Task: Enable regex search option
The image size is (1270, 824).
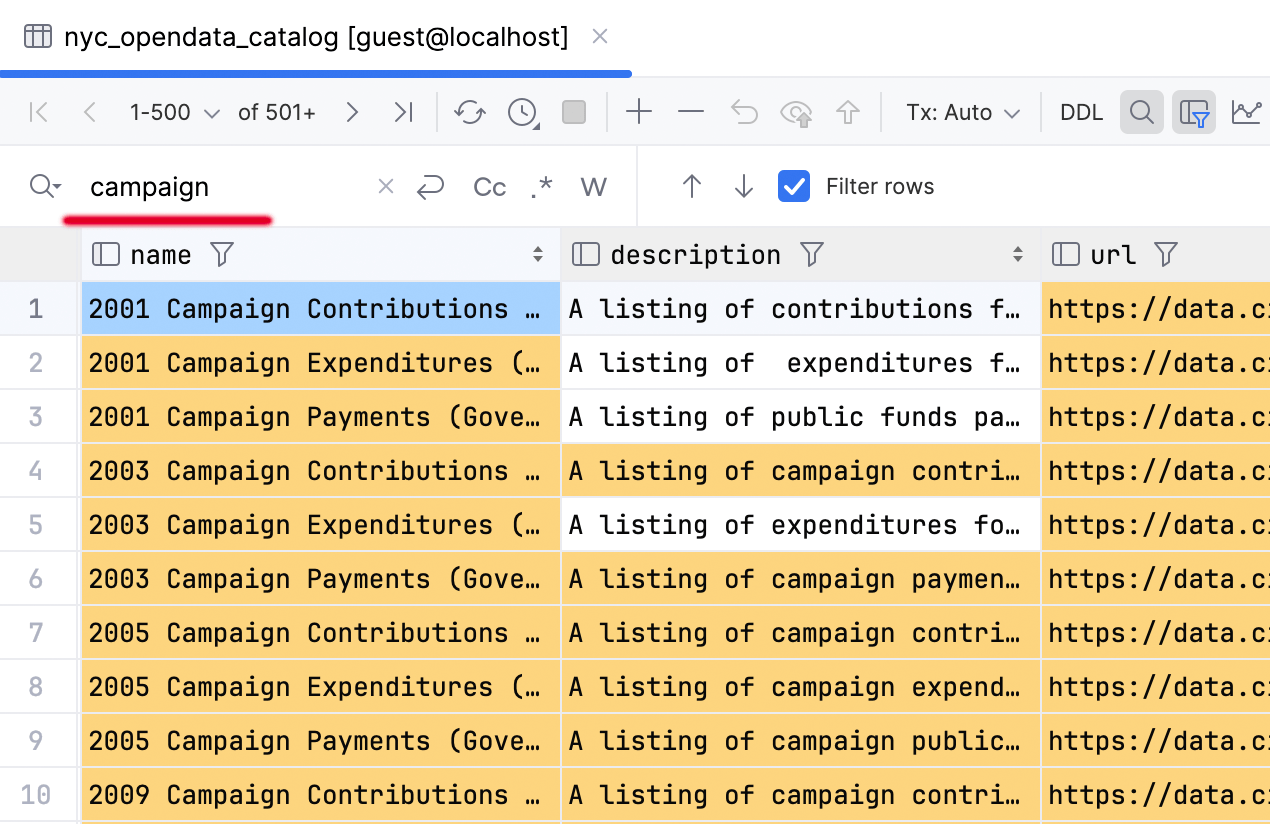Action: [x=541, y=187]
